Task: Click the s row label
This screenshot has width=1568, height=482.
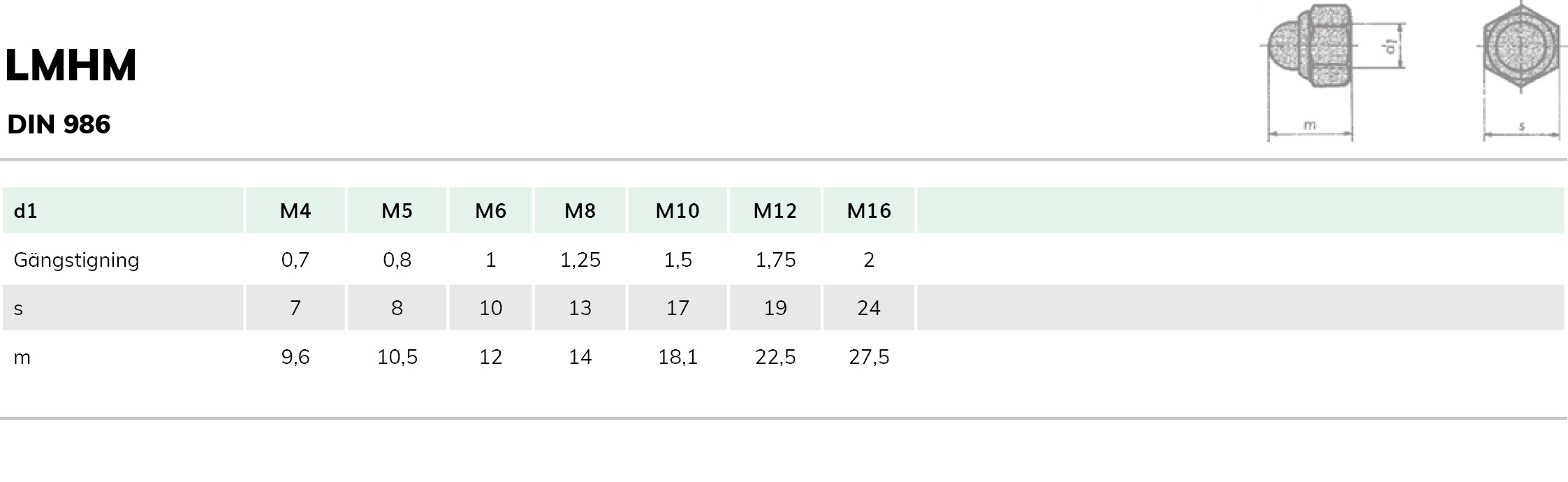Action: 18,308
